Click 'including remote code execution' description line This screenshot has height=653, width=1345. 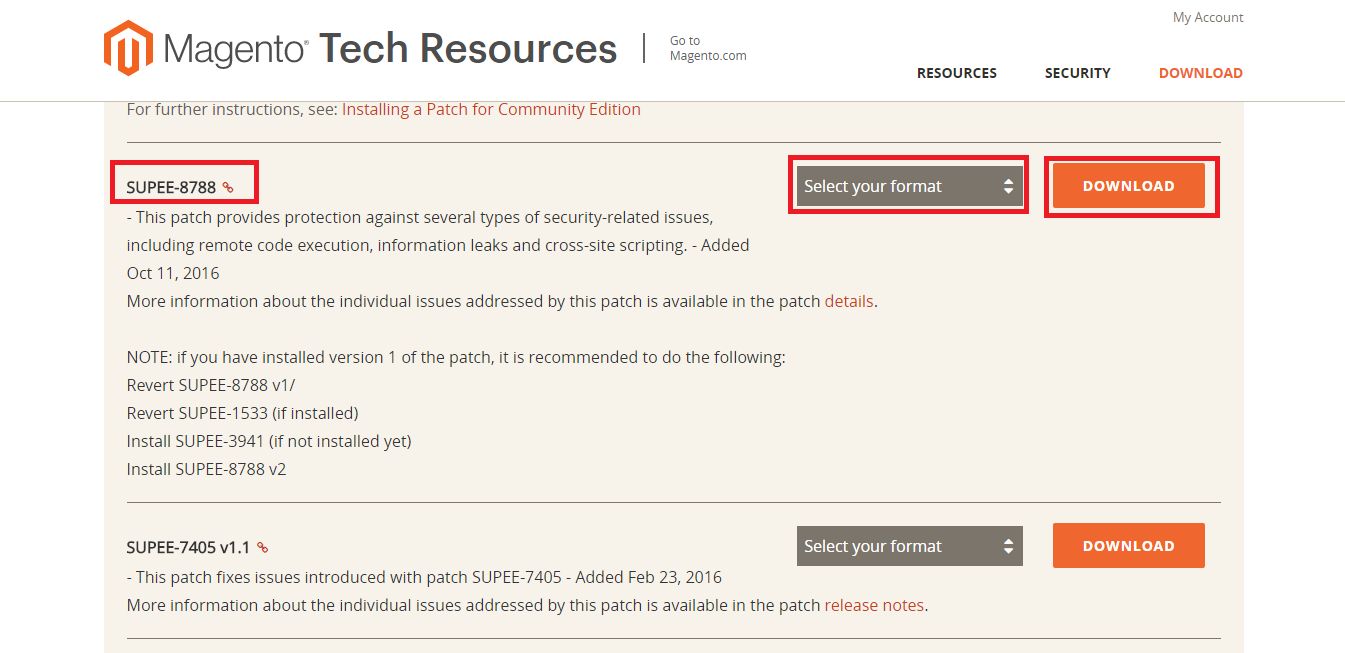tap(438, 245)
